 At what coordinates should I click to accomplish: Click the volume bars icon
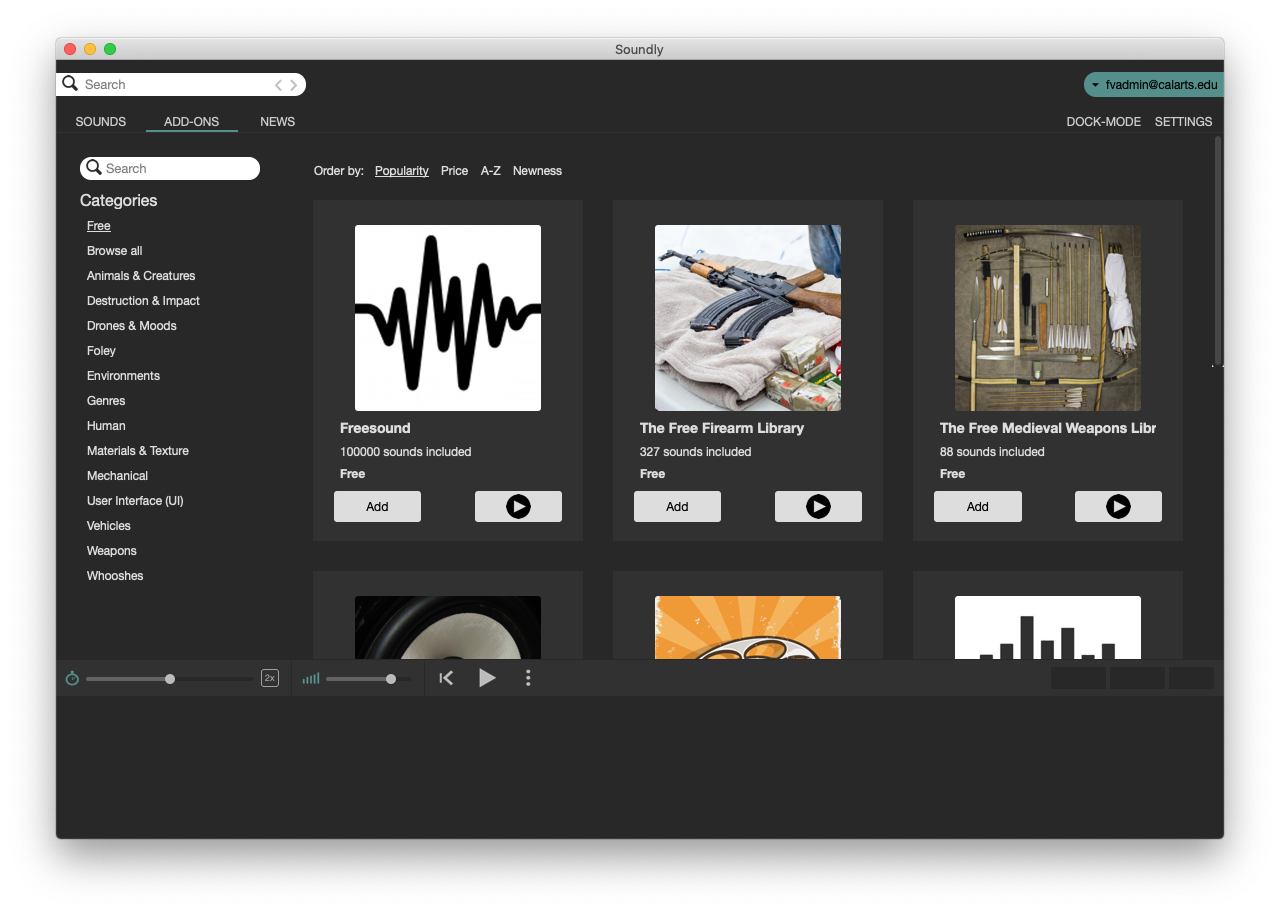(311, 678)
